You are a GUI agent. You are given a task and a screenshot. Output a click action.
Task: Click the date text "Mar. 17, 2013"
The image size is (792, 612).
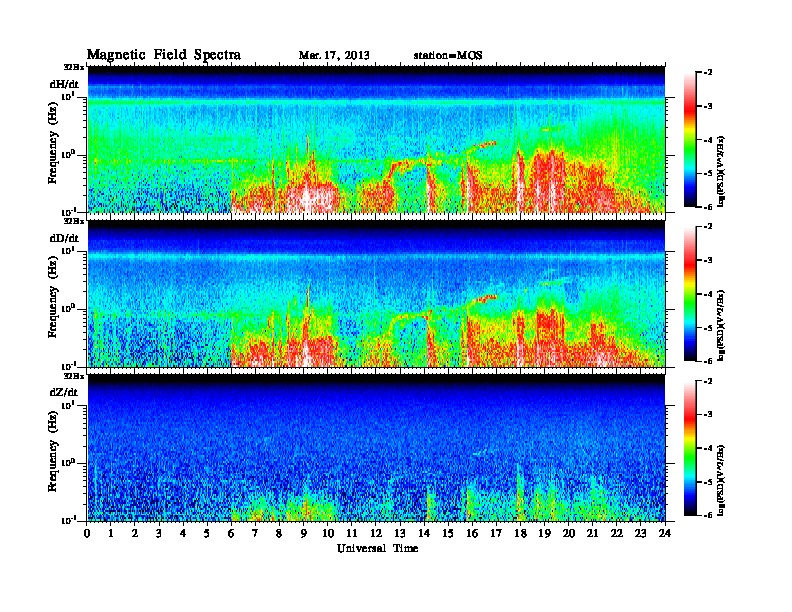pos(334,56)
